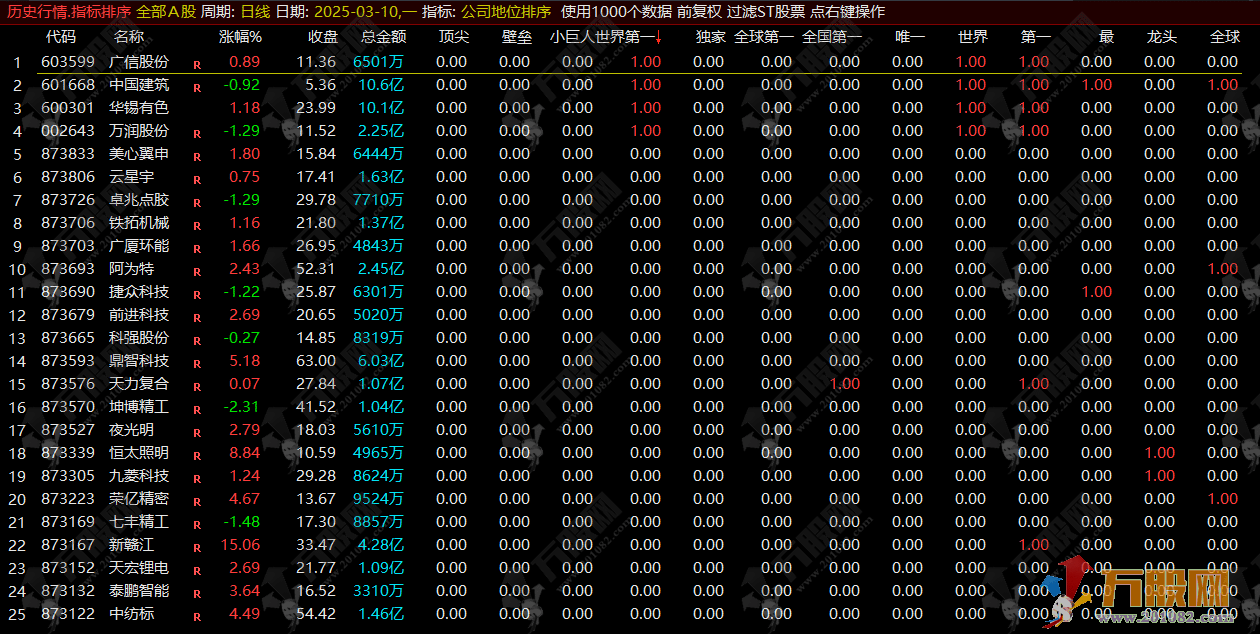This screenshot has height=634, width=1260.
Task: Click the 前复权 adjustment option
Action: click(699, 11)
